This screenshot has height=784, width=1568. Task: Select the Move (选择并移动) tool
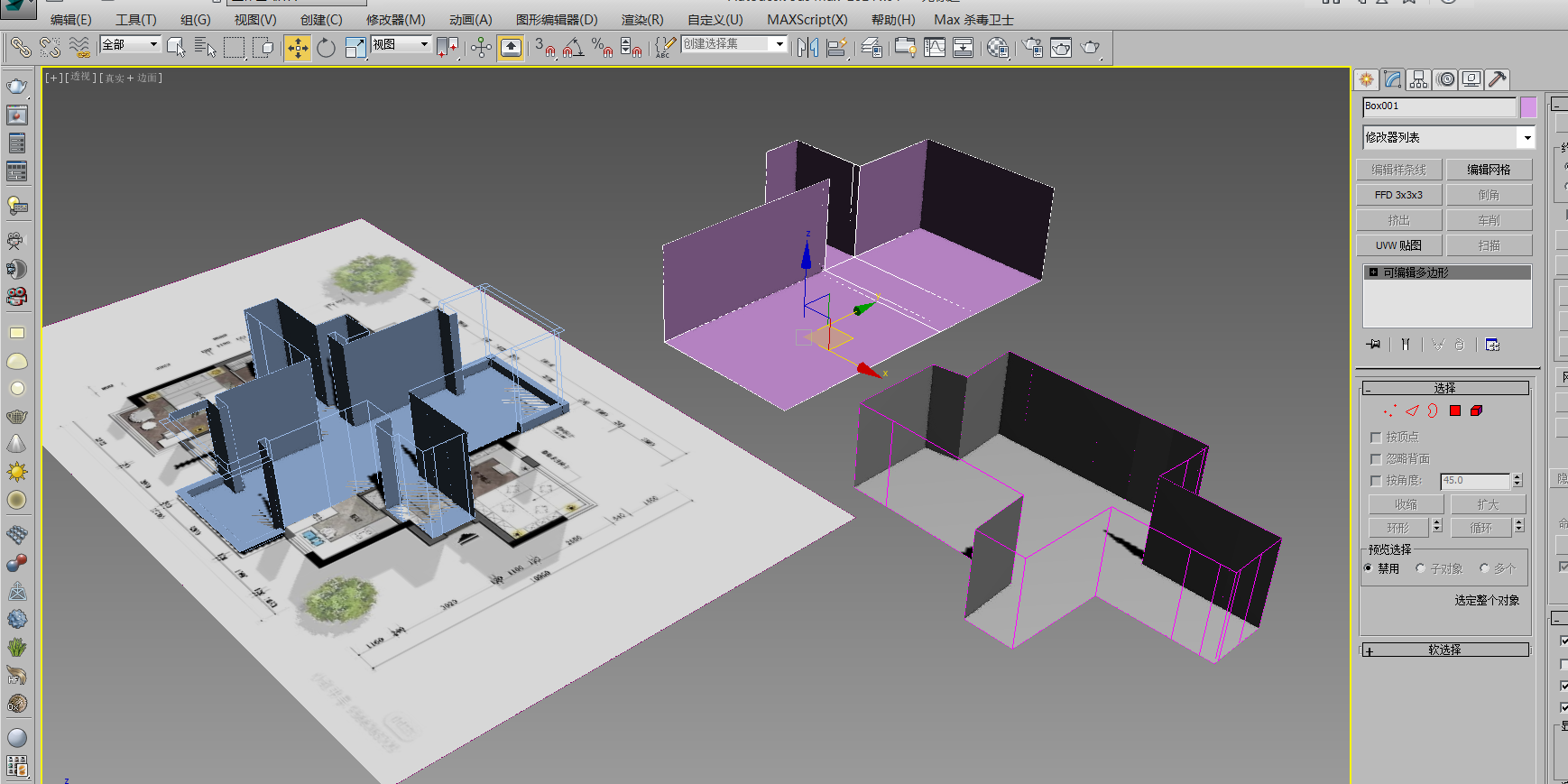point(297,48)
